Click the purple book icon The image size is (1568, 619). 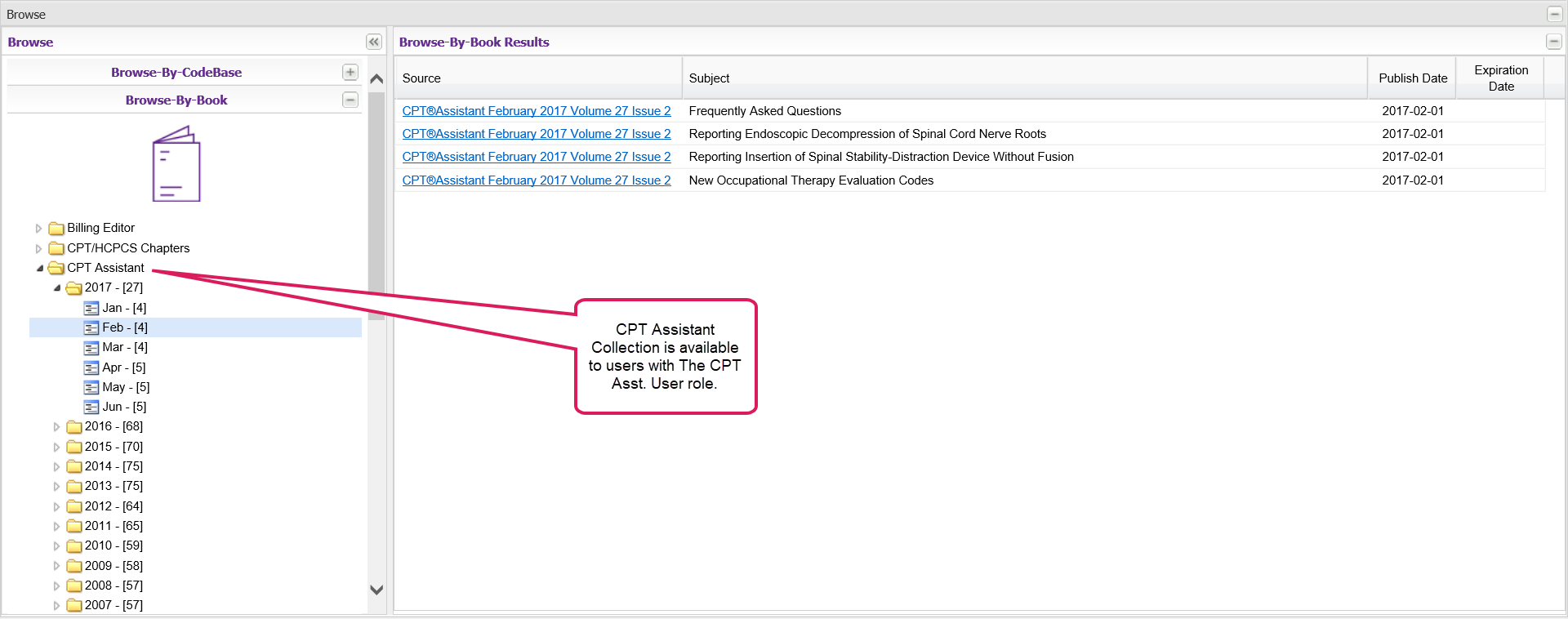point(176,164)
